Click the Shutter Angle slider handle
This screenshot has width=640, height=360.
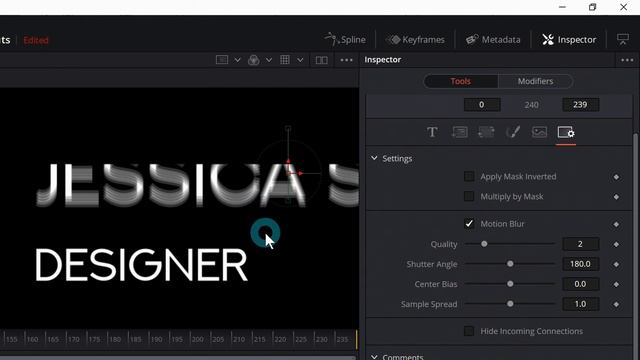(510, 264)
